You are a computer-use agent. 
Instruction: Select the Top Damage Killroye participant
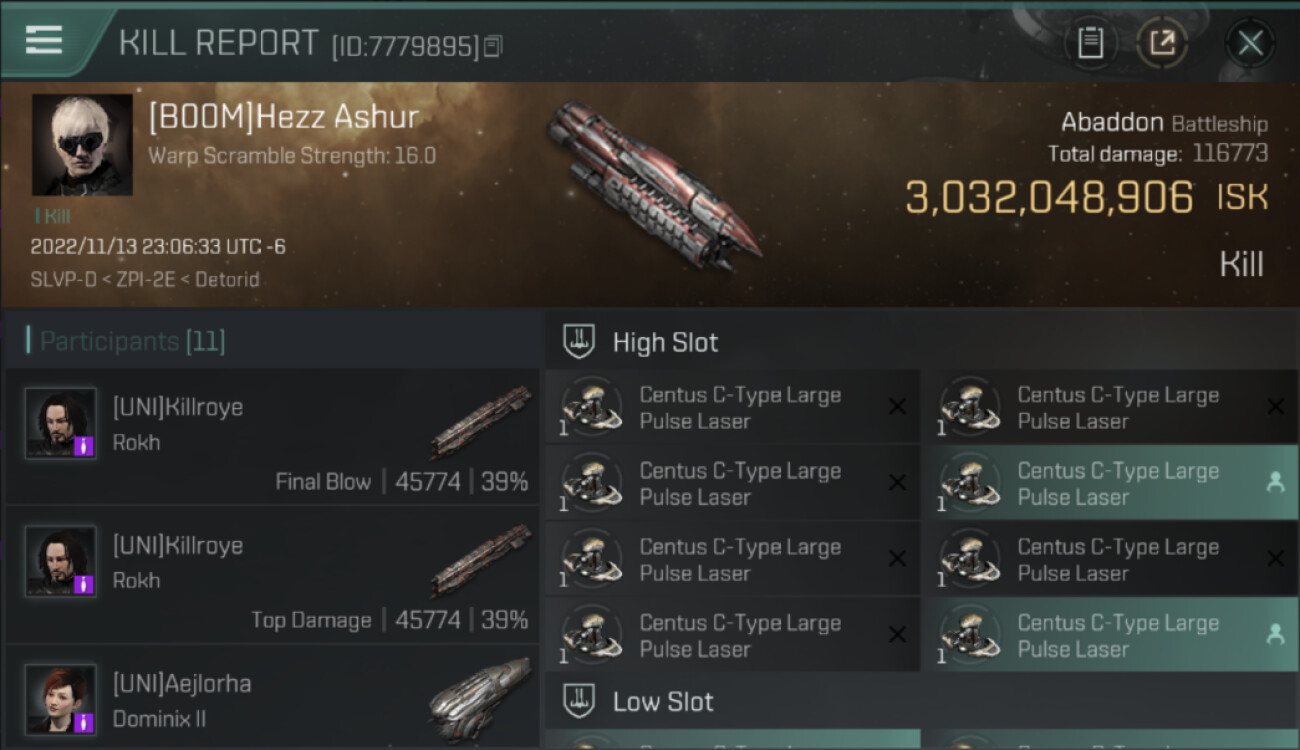pos(272,575)
